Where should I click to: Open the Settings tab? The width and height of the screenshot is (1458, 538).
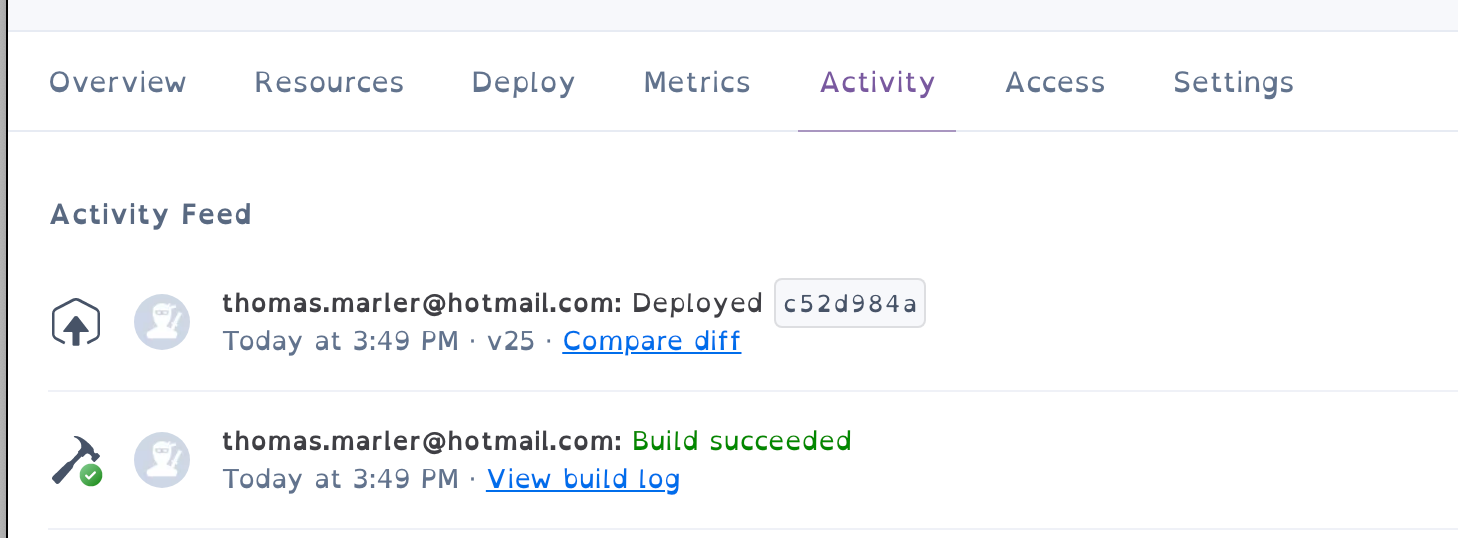(1233, 83)
